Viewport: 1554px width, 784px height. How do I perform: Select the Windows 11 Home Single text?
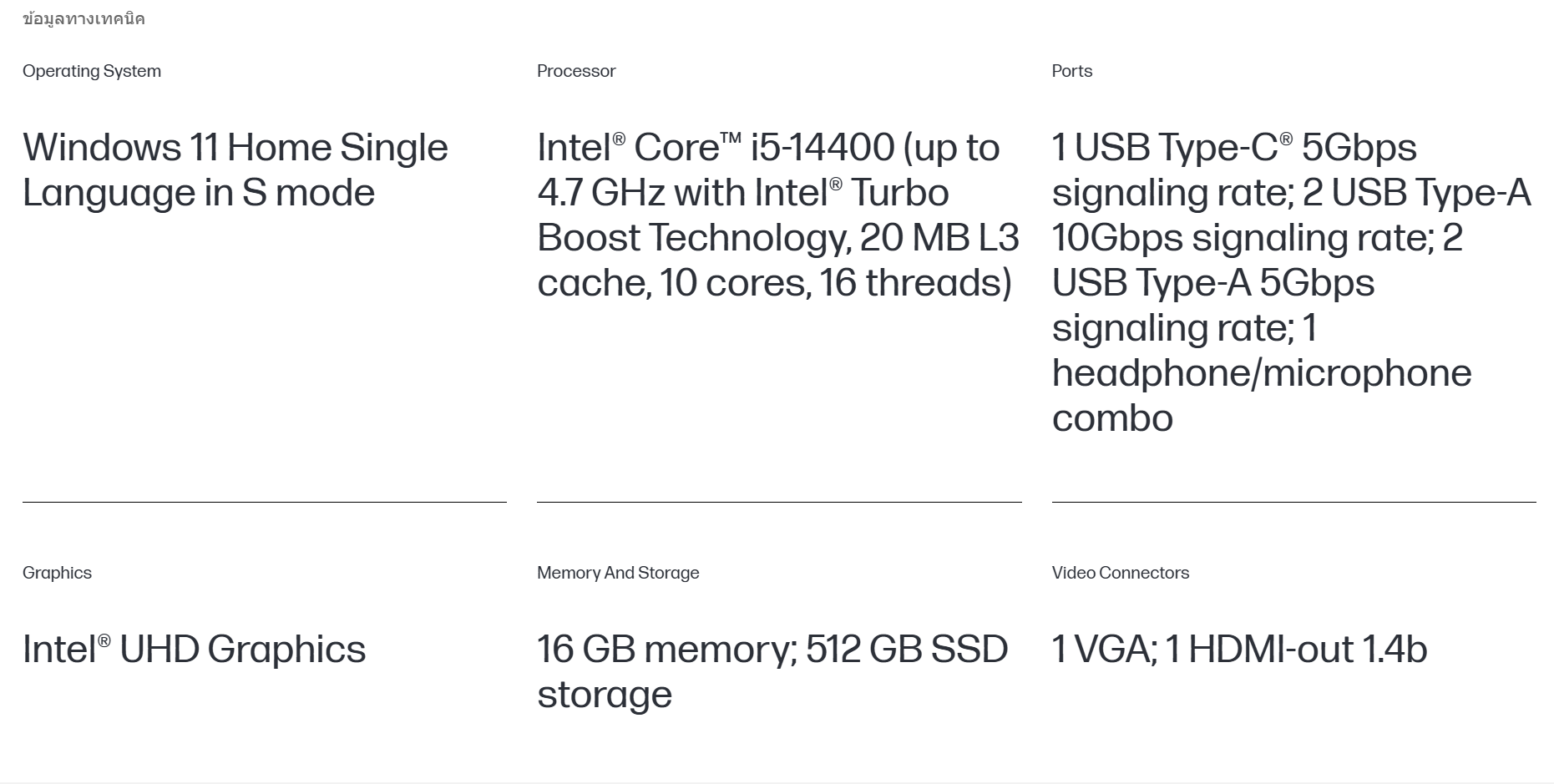pyautogui.click(x=235, y=148)
